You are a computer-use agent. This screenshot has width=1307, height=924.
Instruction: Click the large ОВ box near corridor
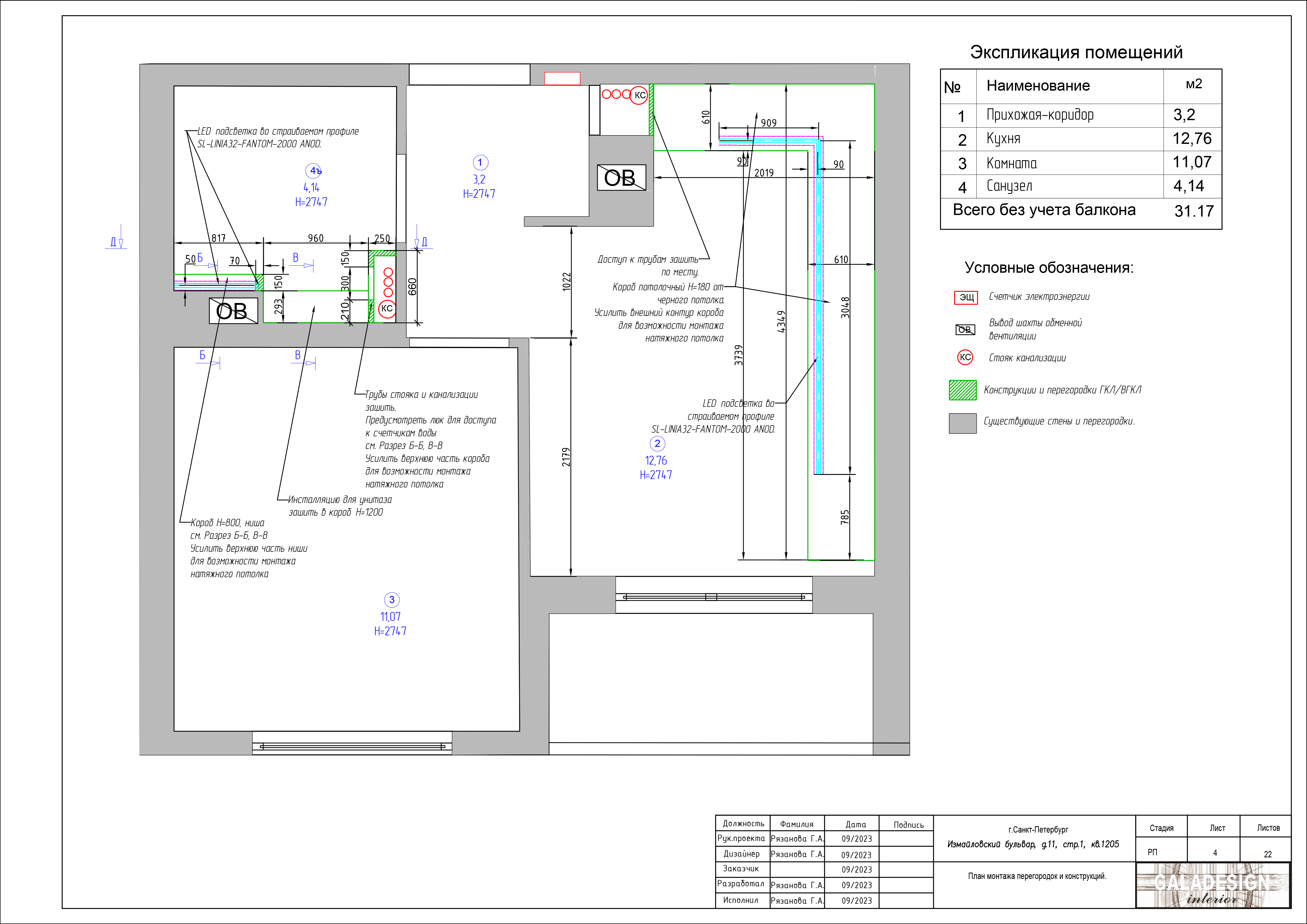[x=621, y=178]
